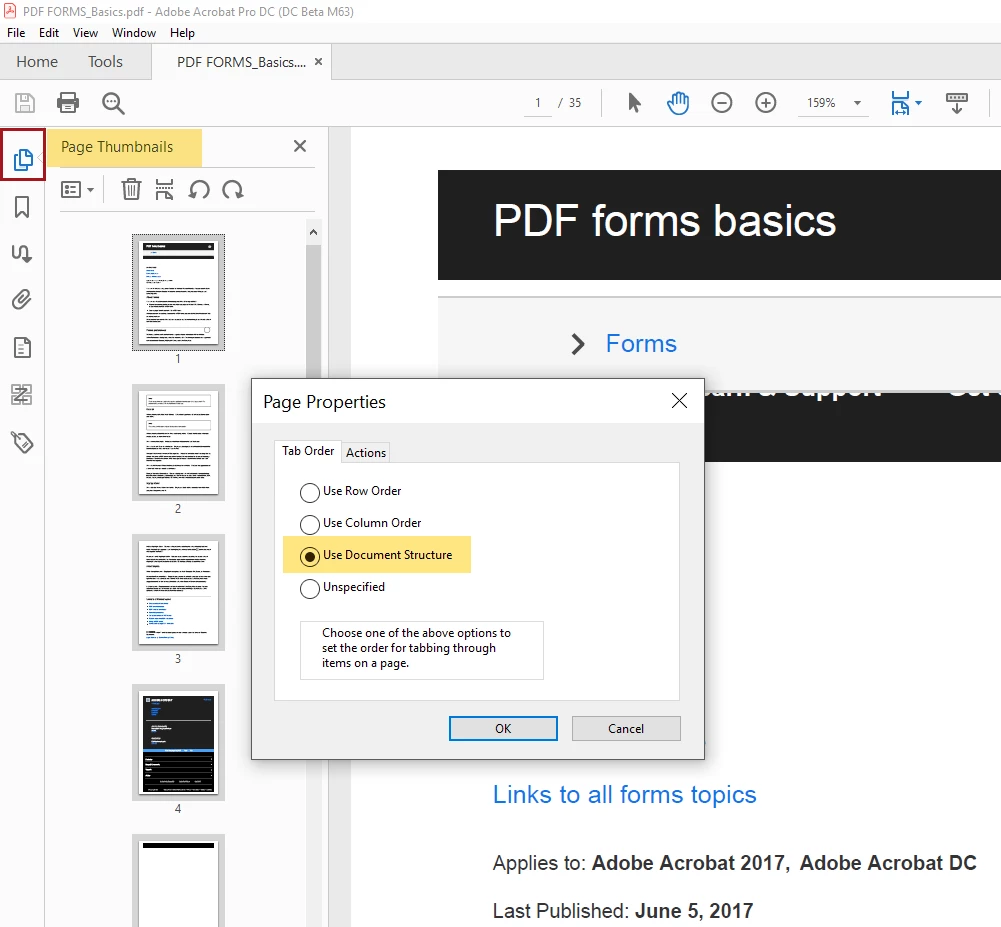Click the Save file icon
The height and width of the screenshot is (927, 1001).
(x=25, y=103)
